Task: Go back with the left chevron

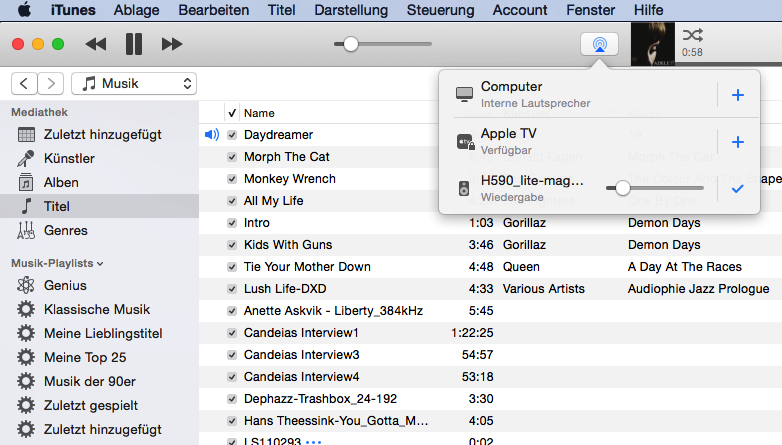Action: pyautogui.click(x=24, y=83)
